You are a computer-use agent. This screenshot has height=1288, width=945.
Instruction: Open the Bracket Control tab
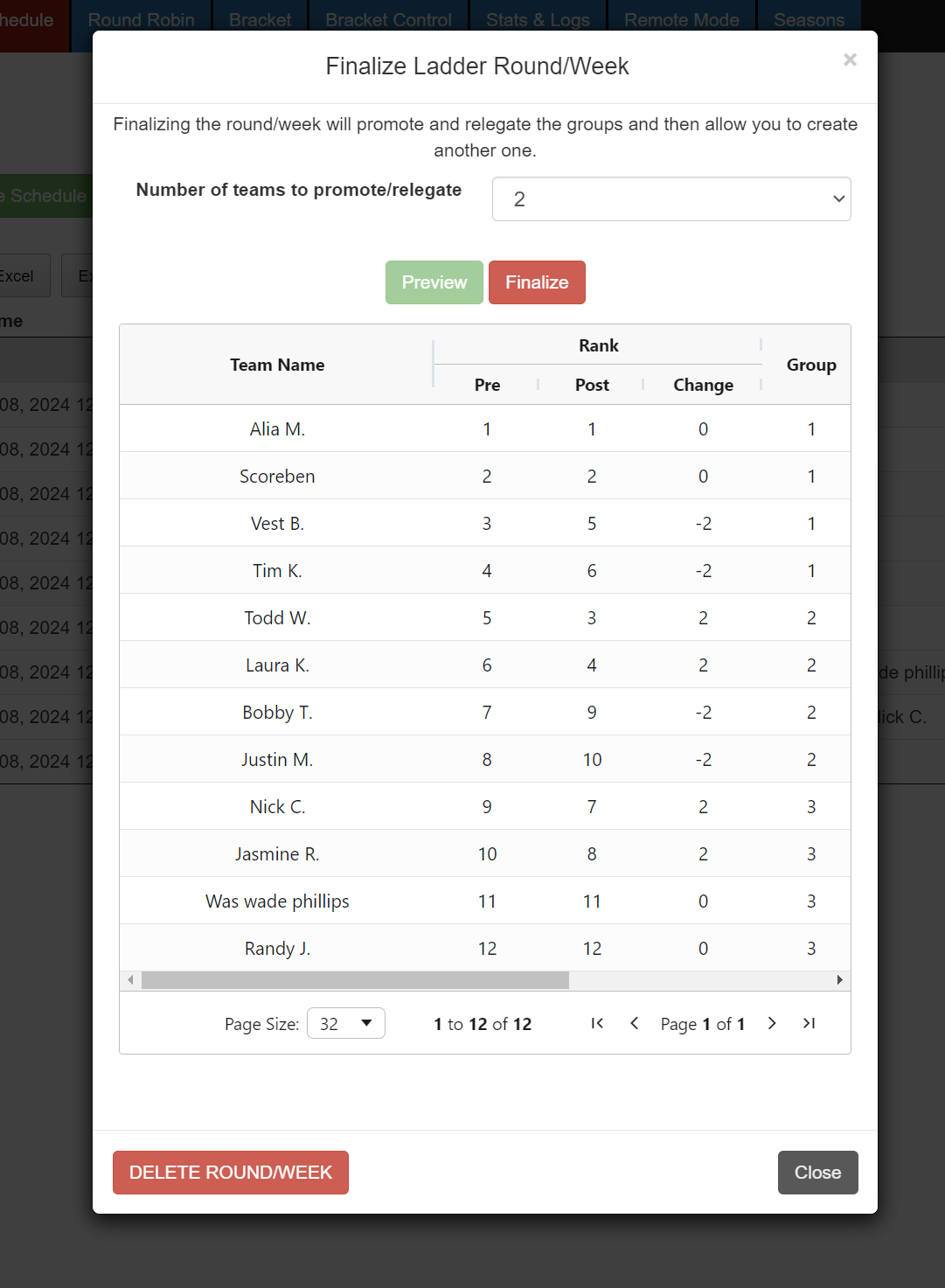tap(388, 19)
